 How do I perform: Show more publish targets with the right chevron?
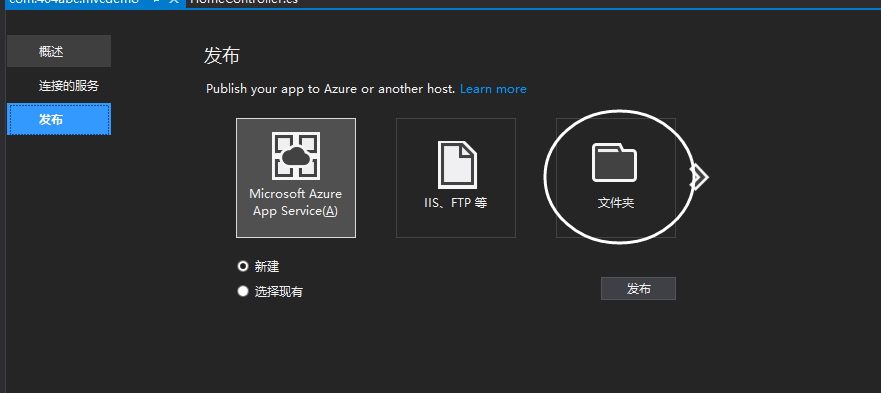pyautogui.click(x=700, y=178)
